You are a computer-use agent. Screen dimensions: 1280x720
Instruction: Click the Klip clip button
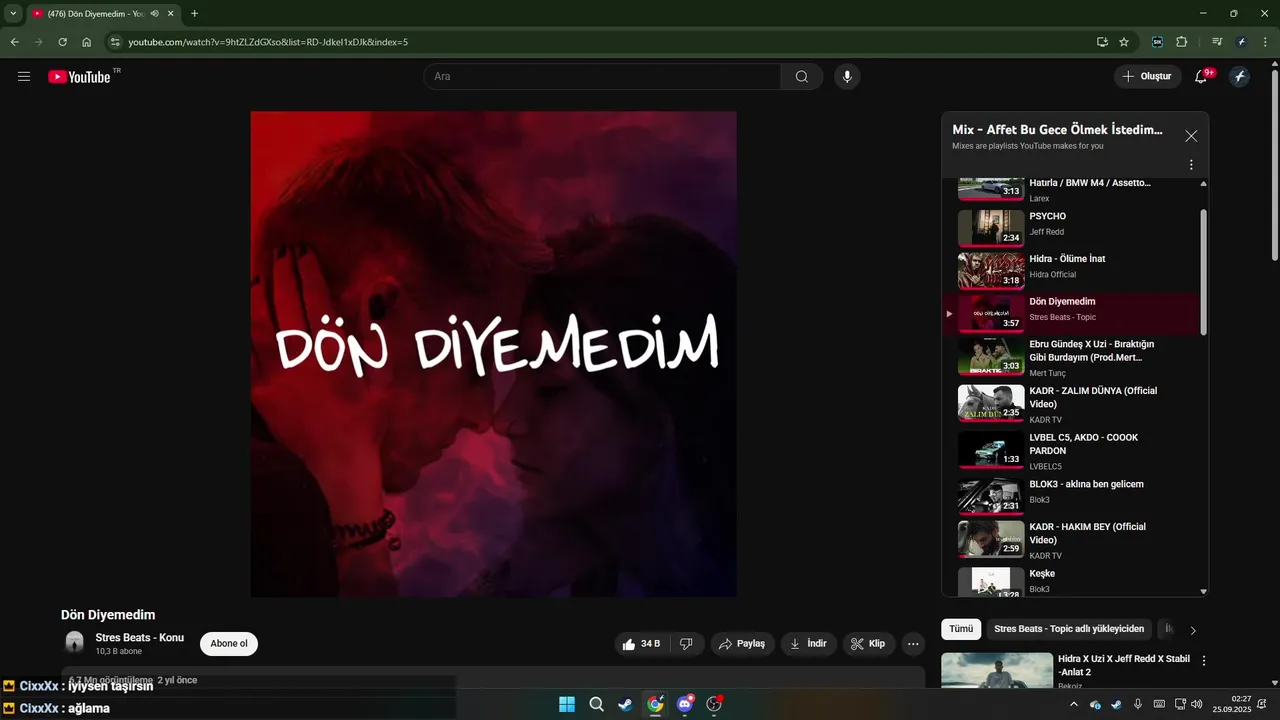point(869,644)
